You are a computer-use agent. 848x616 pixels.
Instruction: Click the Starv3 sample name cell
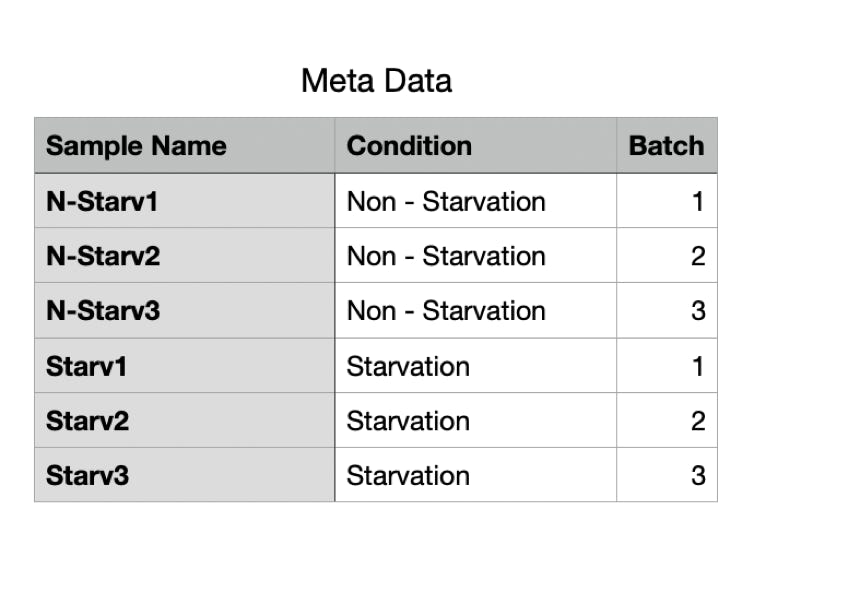pos(184,475)
